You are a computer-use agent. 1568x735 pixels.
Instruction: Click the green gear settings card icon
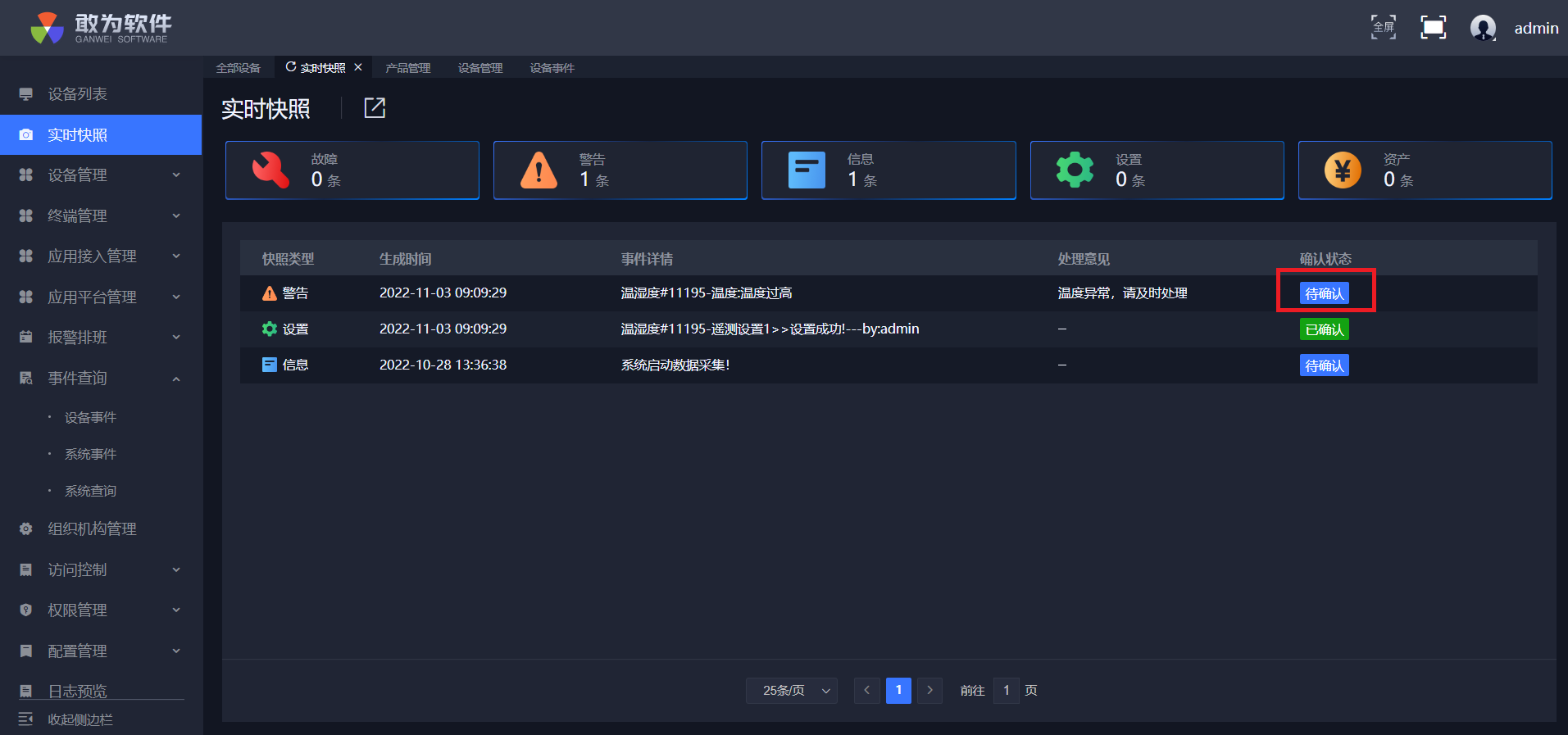pos(1075,170)
